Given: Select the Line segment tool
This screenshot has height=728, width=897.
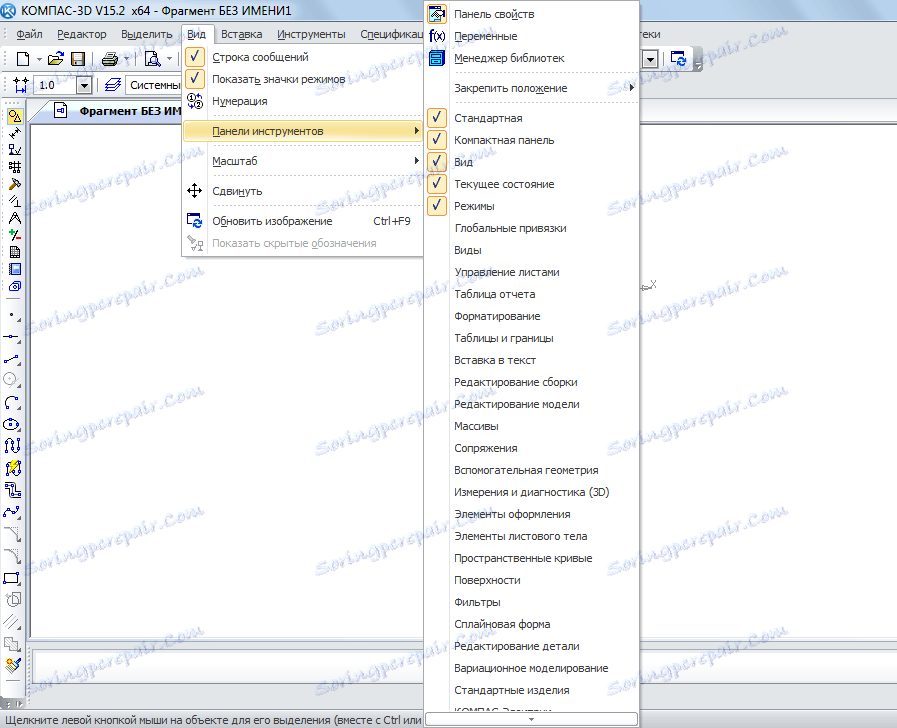Looking at the screenshot, I should click(12, 360).
